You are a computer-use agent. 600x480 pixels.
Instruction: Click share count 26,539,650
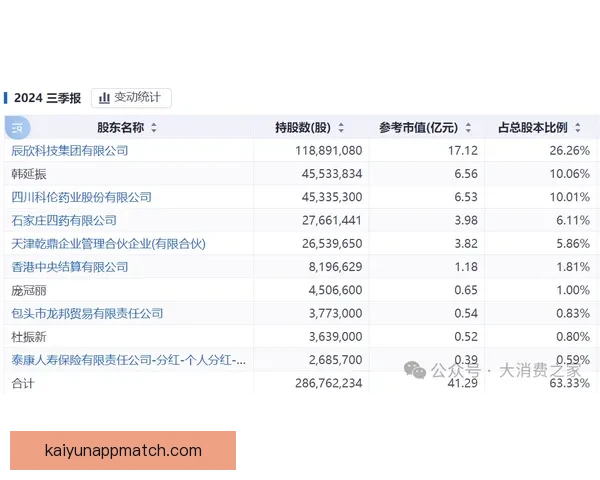point(332,244)
